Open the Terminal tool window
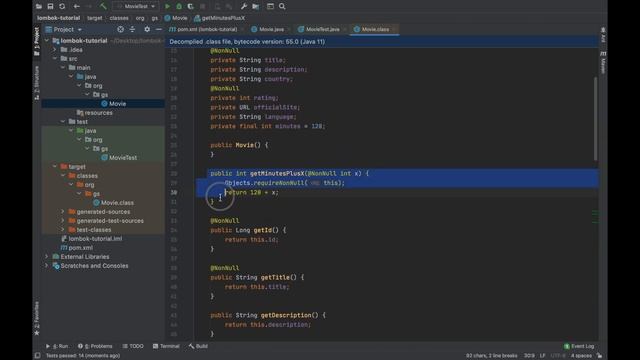 point(166,346)
